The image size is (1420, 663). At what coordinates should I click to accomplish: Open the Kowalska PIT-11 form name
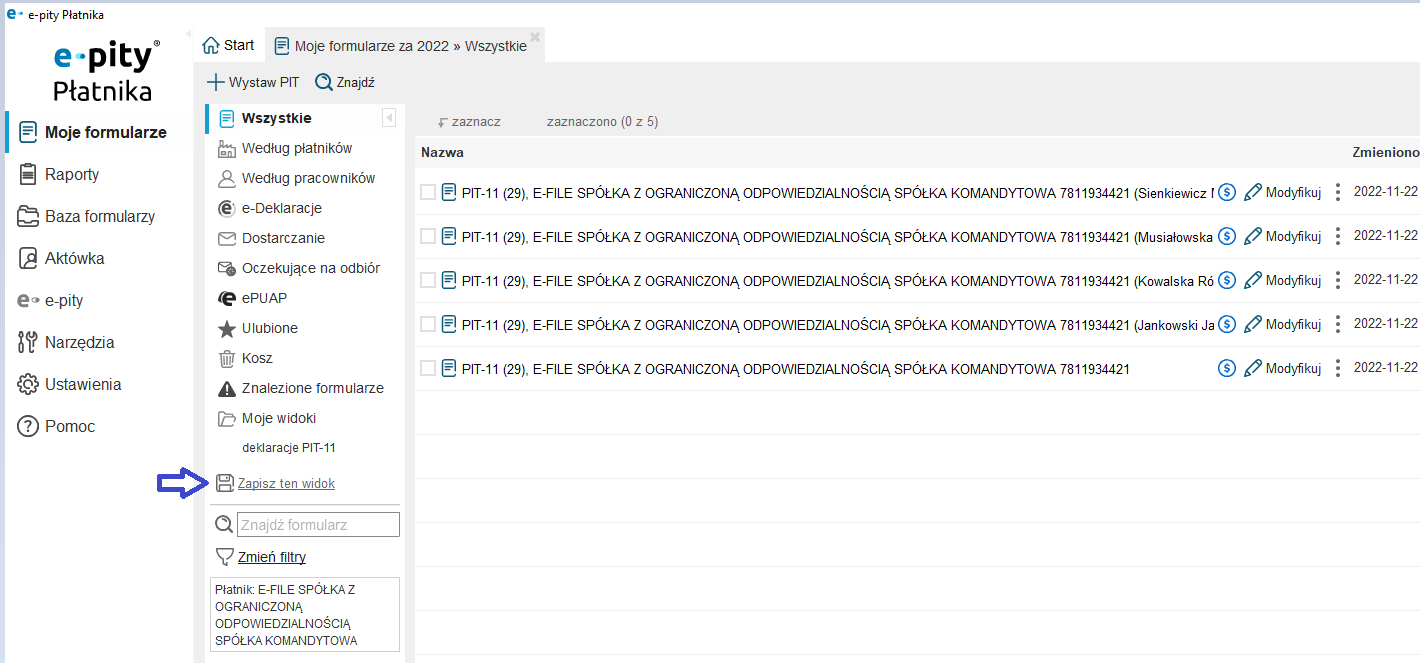tap(838, 281)
